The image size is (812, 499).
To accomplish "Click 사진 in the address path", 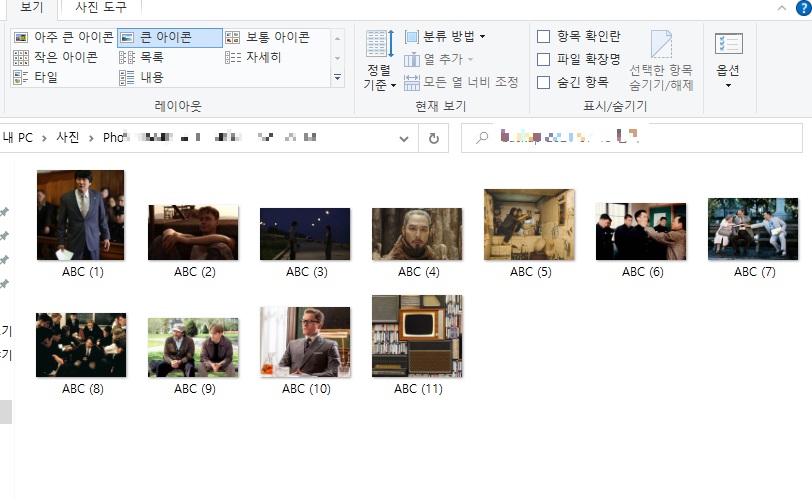I will pyautogui.click(x=67, y=138).
